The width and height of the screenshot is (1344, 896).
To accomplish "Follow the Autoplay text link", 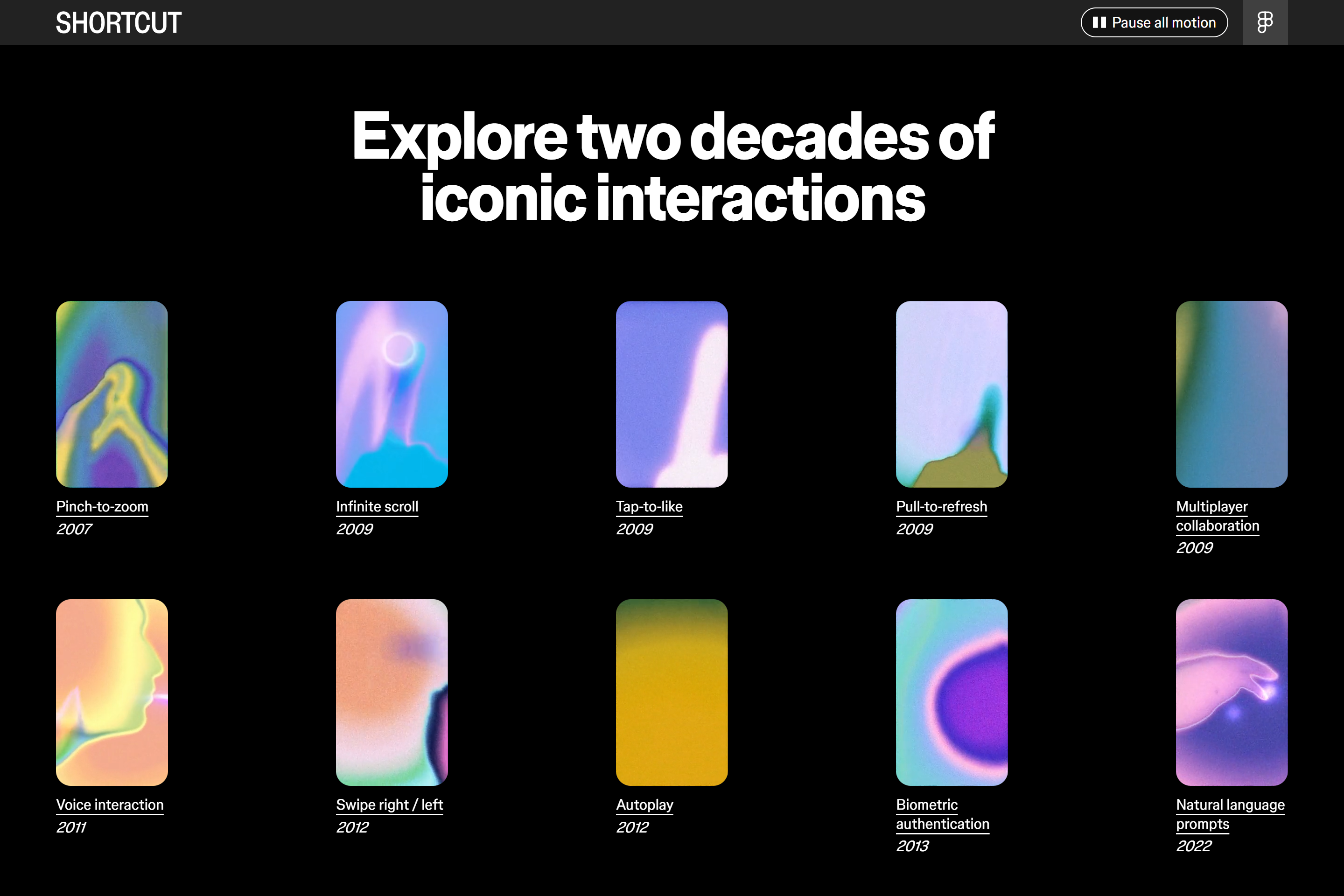I will pos(644,805).
